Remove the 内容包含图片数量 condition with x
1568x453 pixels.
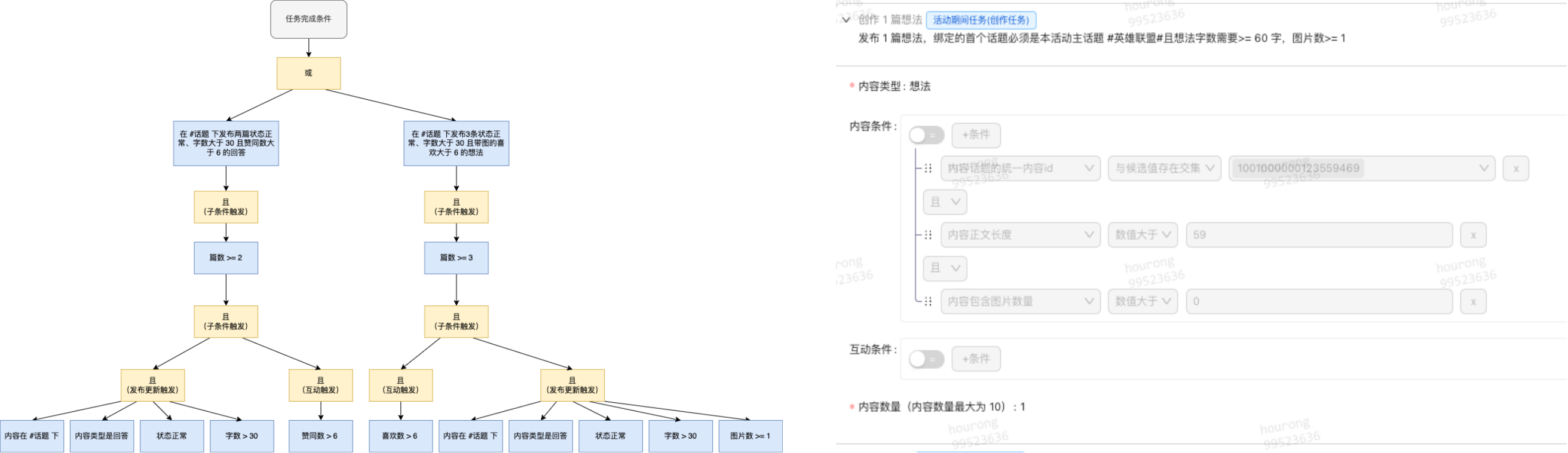[x=1473, y=301]
